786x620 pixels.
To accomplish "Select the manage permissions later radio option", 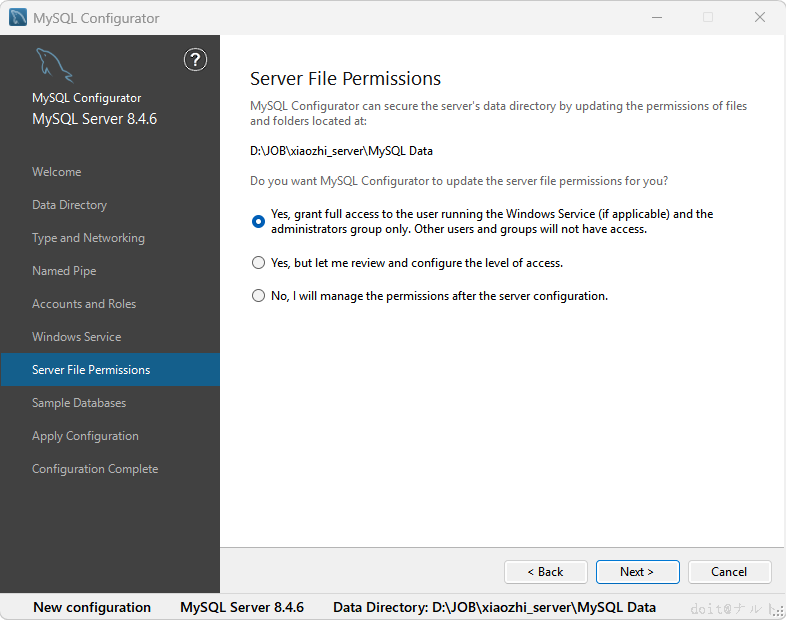I will 259,296.
